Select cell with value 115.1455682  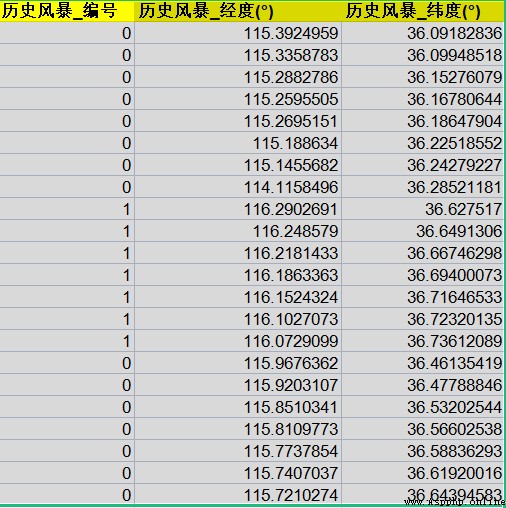coord(238,165)
